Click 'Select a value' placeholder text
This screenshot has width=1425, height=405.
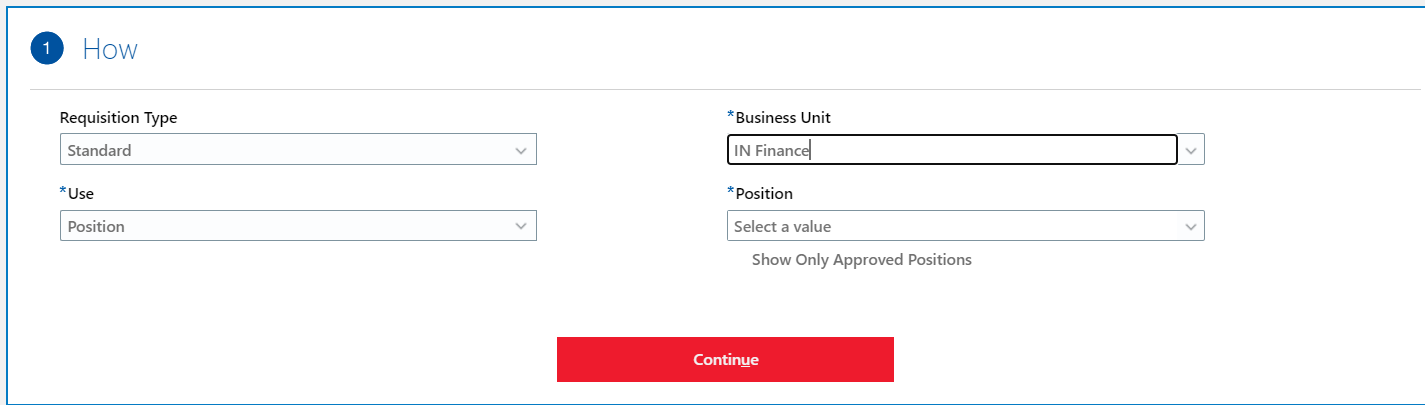point(782,227)
